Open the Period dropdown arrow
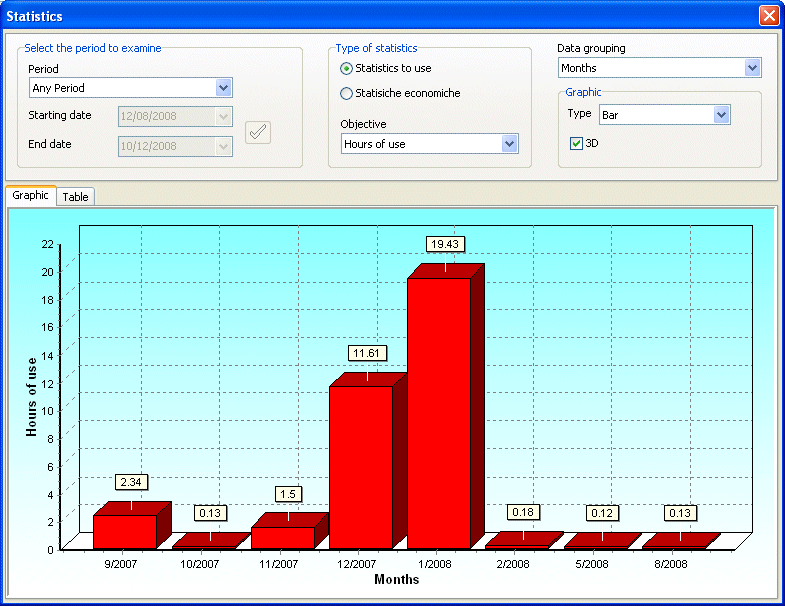This screenshot has width=785, height=606. point(223,88)
